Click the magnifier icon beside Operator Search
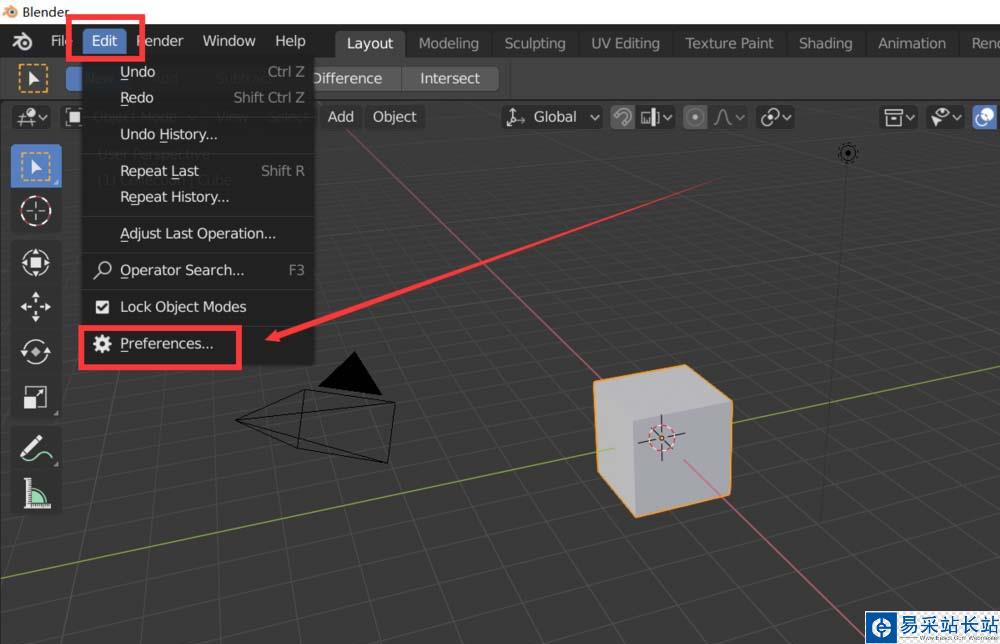 click(102, 270)
